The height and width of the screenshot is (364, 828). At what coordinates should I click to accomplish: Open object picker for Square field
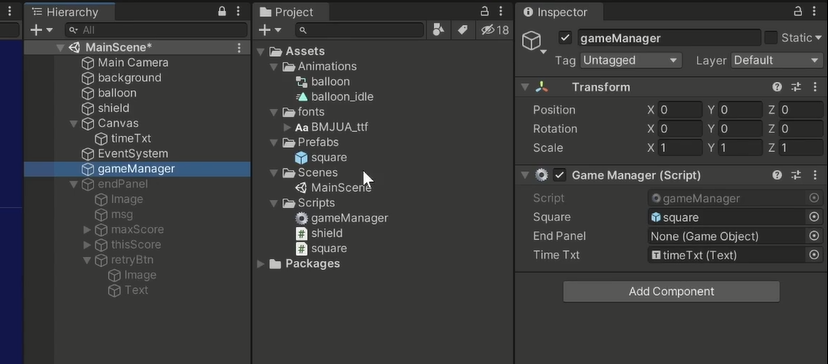point(814,217)
